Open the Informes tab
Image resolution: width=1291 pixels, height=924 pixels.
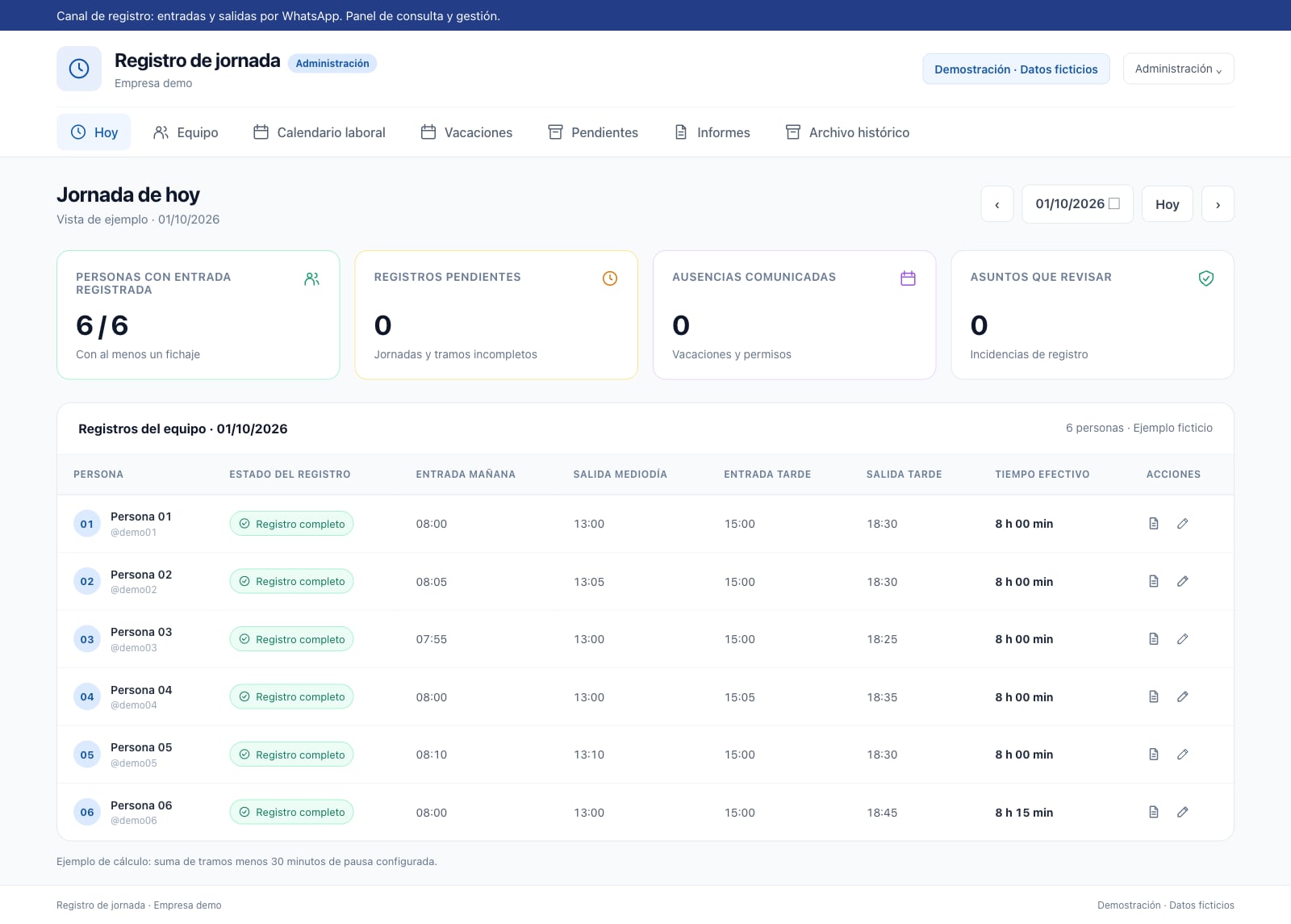tap(712, 132)
